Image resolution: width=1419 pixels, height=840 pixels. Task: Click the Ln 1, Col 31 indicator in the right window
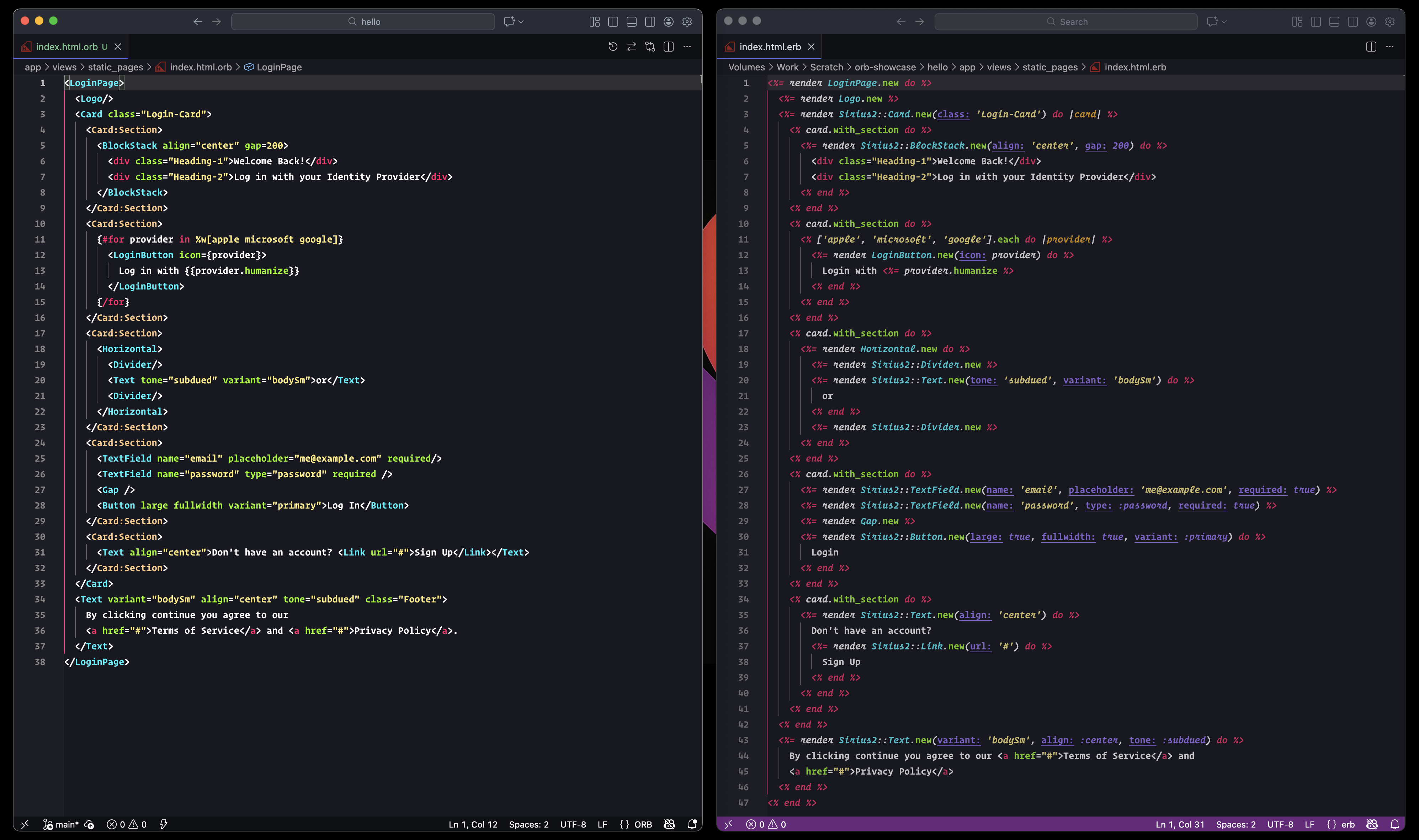coord(1180,824)
